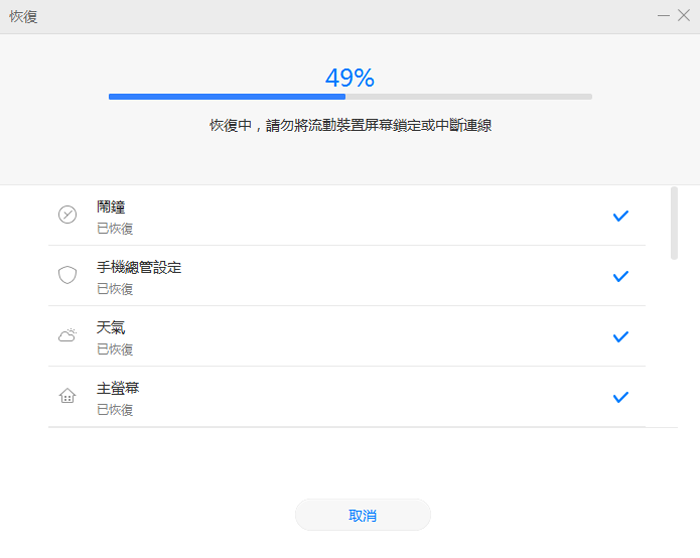700x558 pixels.
Task: Minimize the 恢復 window
Action: click(x=663, y=16)
